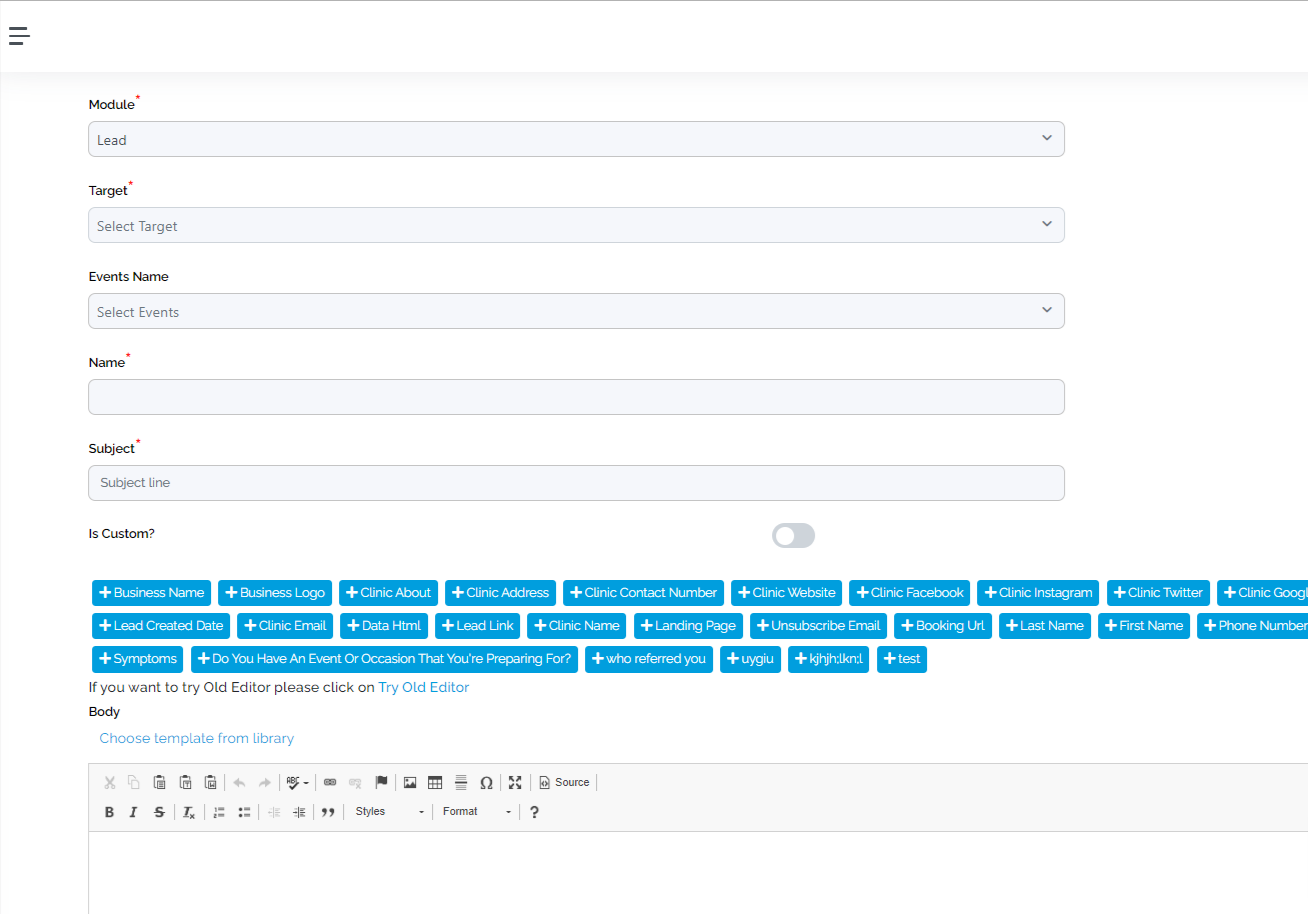Image resolution: width=1308 pixels, height=914 pixels.
Task: Open the Module dropdown showing Lead
Action: tap(576, 139)
